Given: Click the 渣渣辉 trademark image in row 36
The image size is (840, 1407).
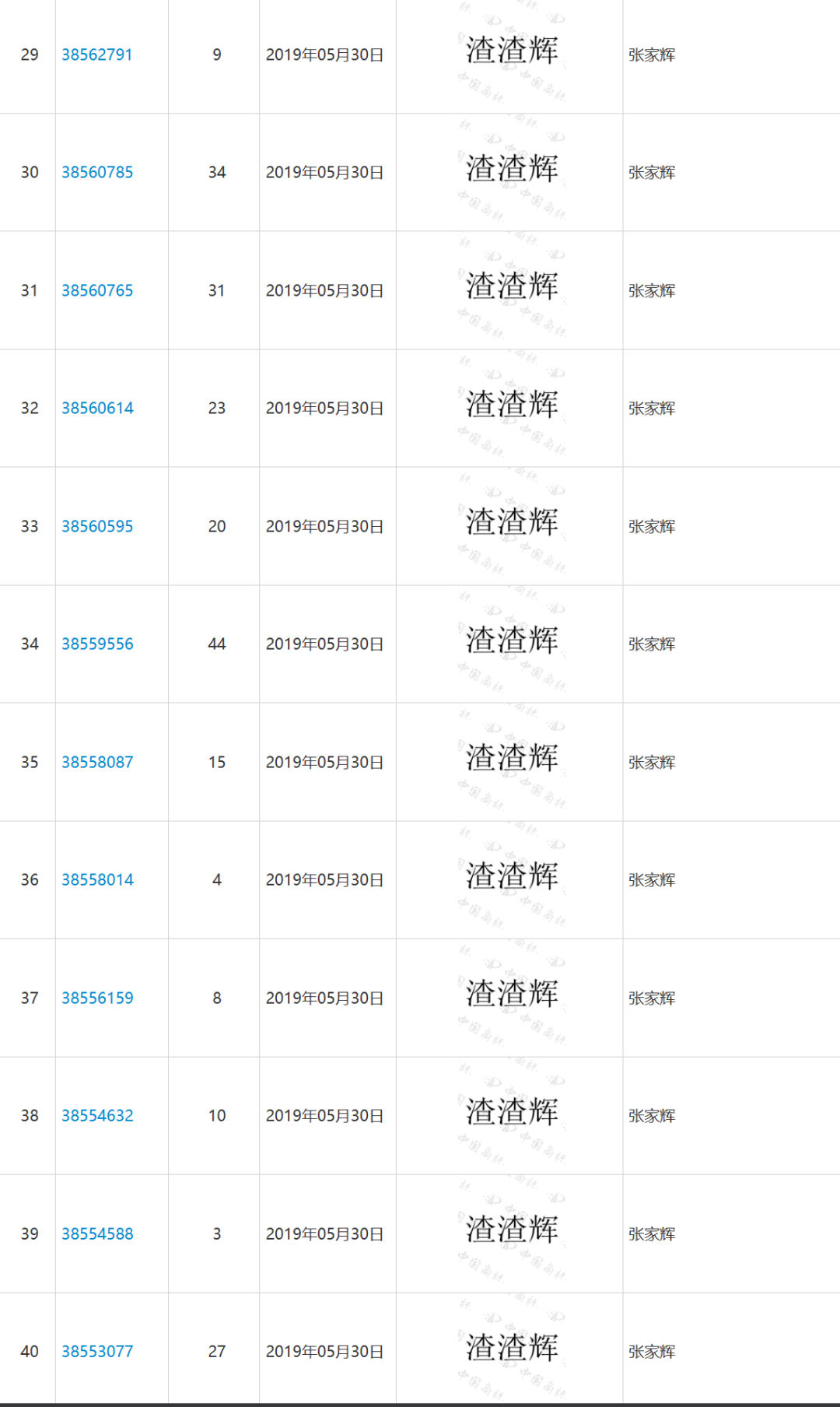Looking at the screenshot, I should click(x=511, y=876).
